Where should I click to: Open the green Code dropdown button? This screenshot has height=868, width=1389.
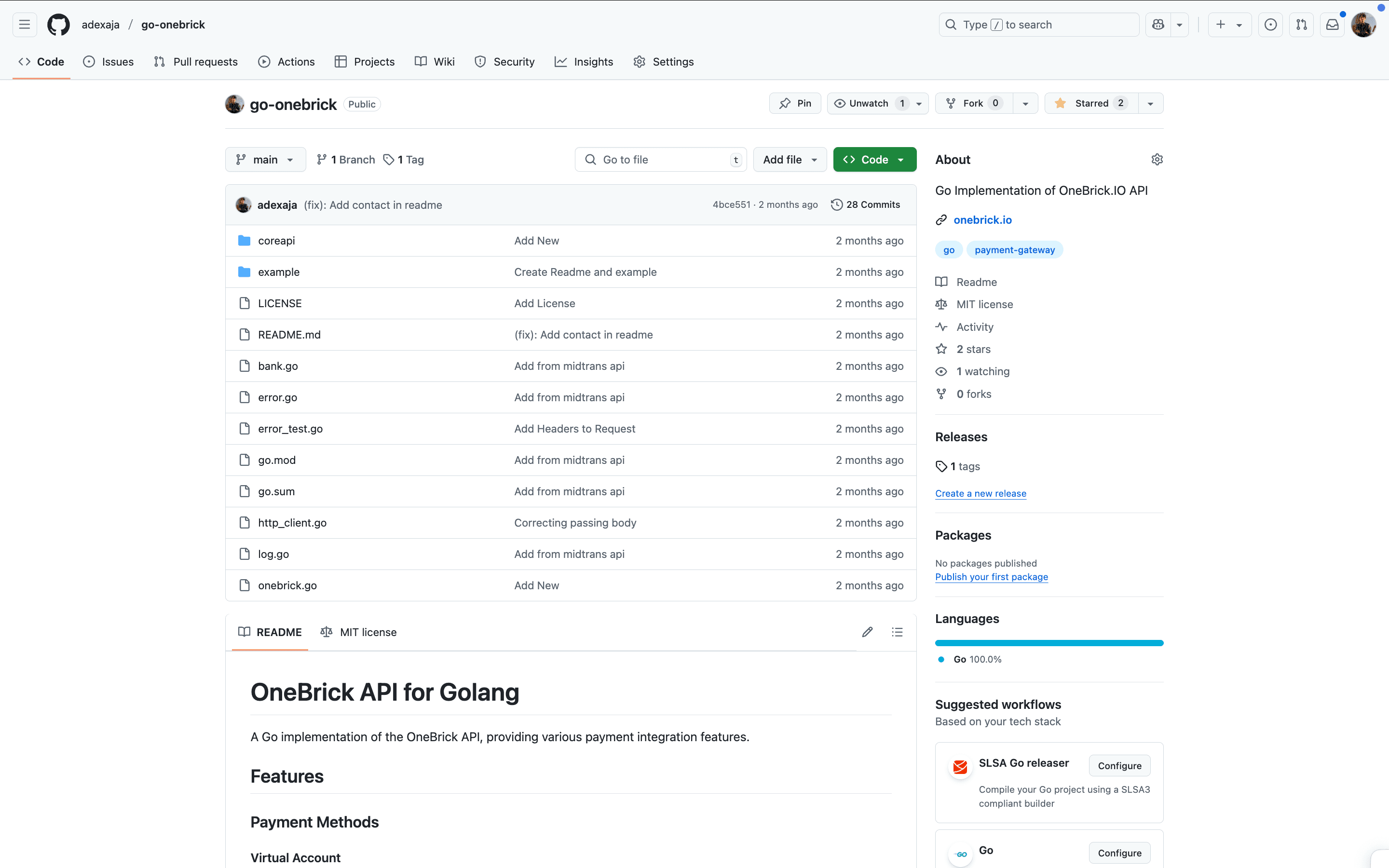coord(874,160)
